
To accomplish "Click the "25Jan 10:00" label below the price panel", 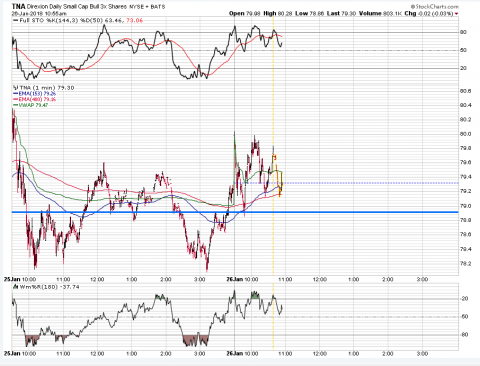I will pyautogui.click(x=20, y=279).
